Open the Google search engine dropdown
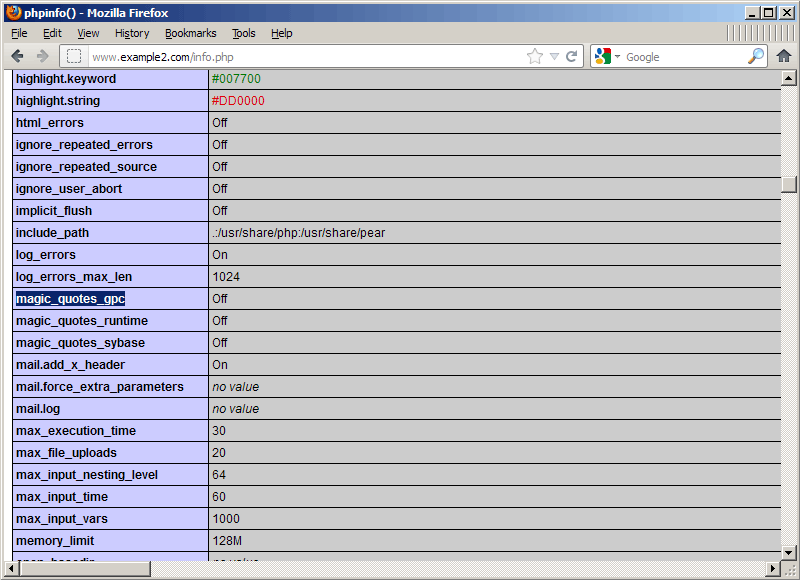 pyautogui.click(x=607, y=56)
